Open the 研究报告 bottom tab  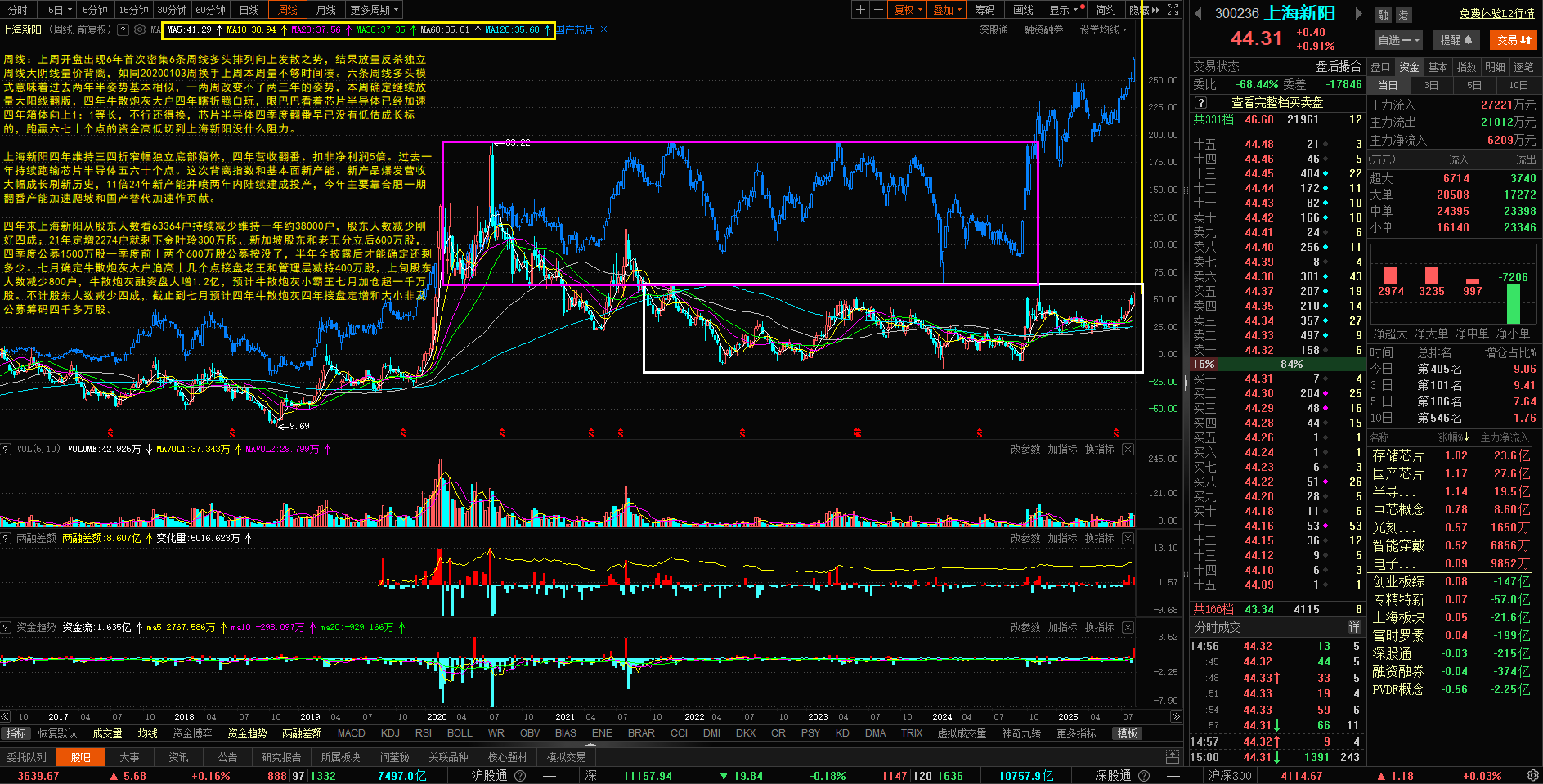point(281,757)
